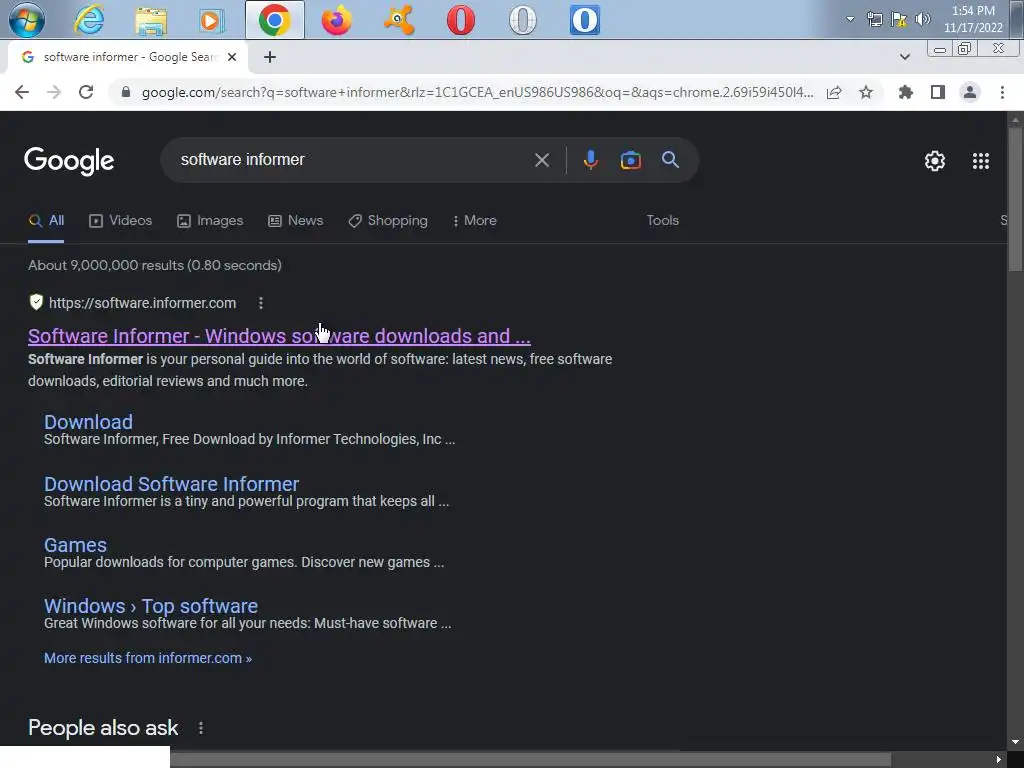Click the scroll down arrow
Screen dimensions: 1024x768
click(1015, 742)
